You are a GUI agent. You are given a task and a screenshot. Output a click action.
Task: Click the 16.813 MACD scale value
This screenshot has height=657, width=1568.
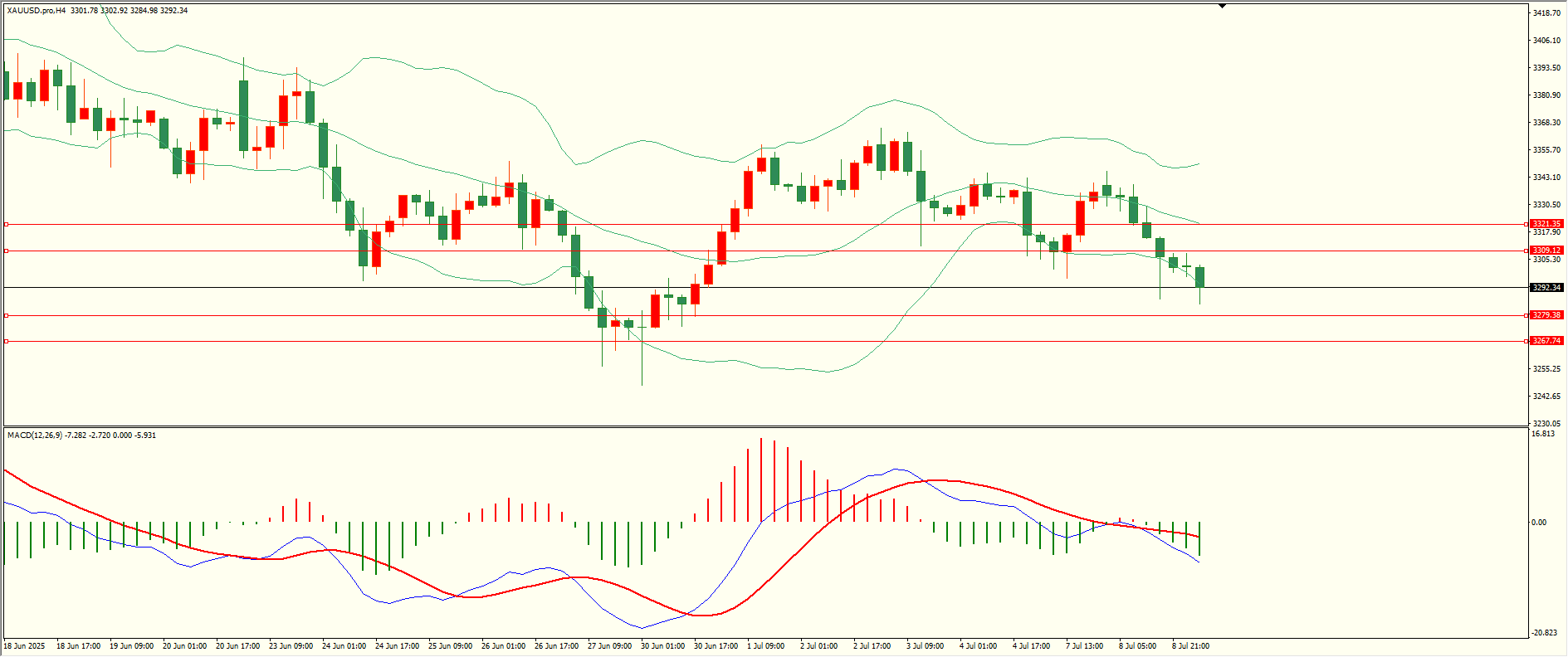[1544, 434]
